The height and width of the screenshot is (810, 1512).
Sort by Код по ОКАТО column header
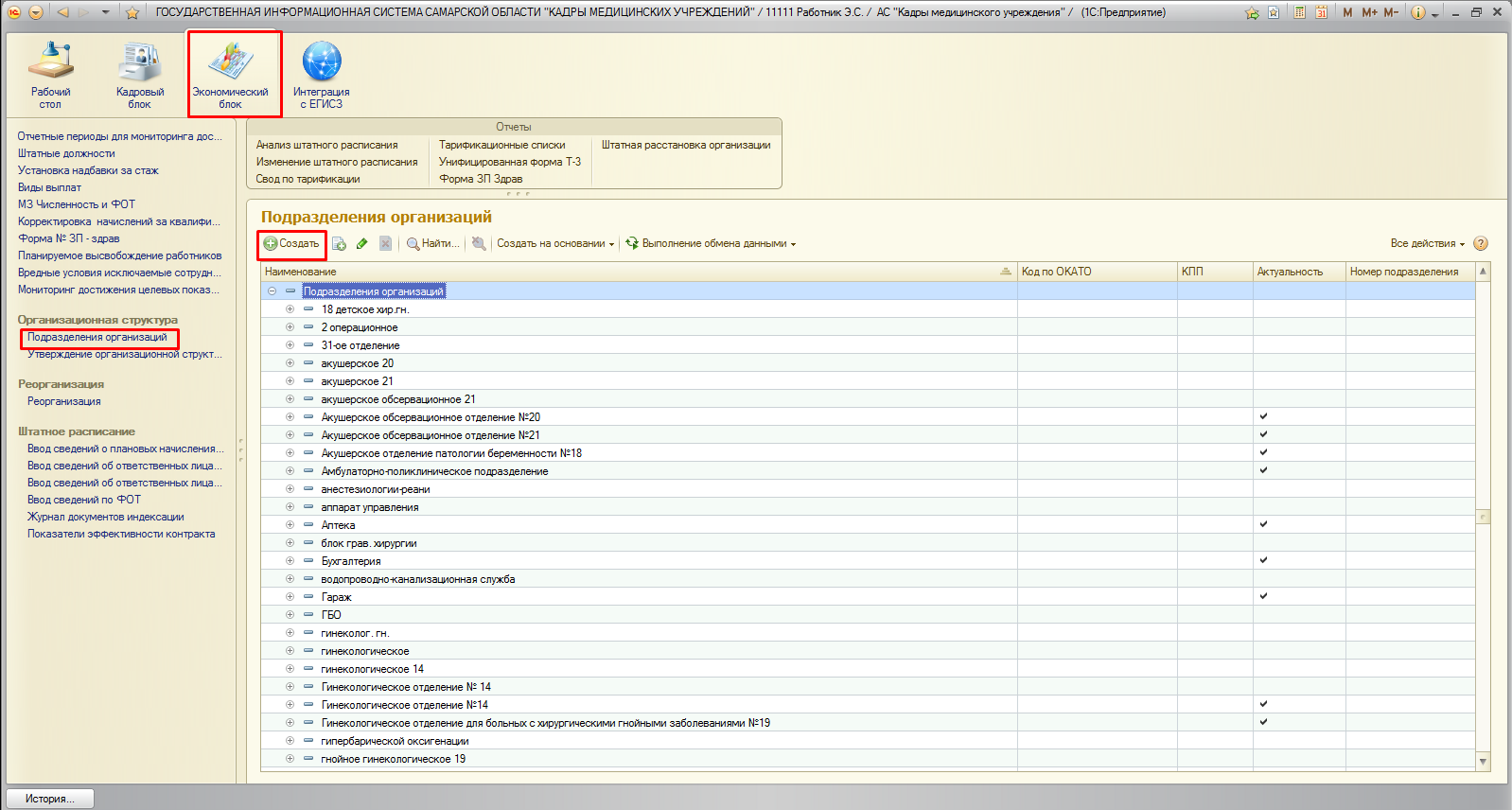1056,272
